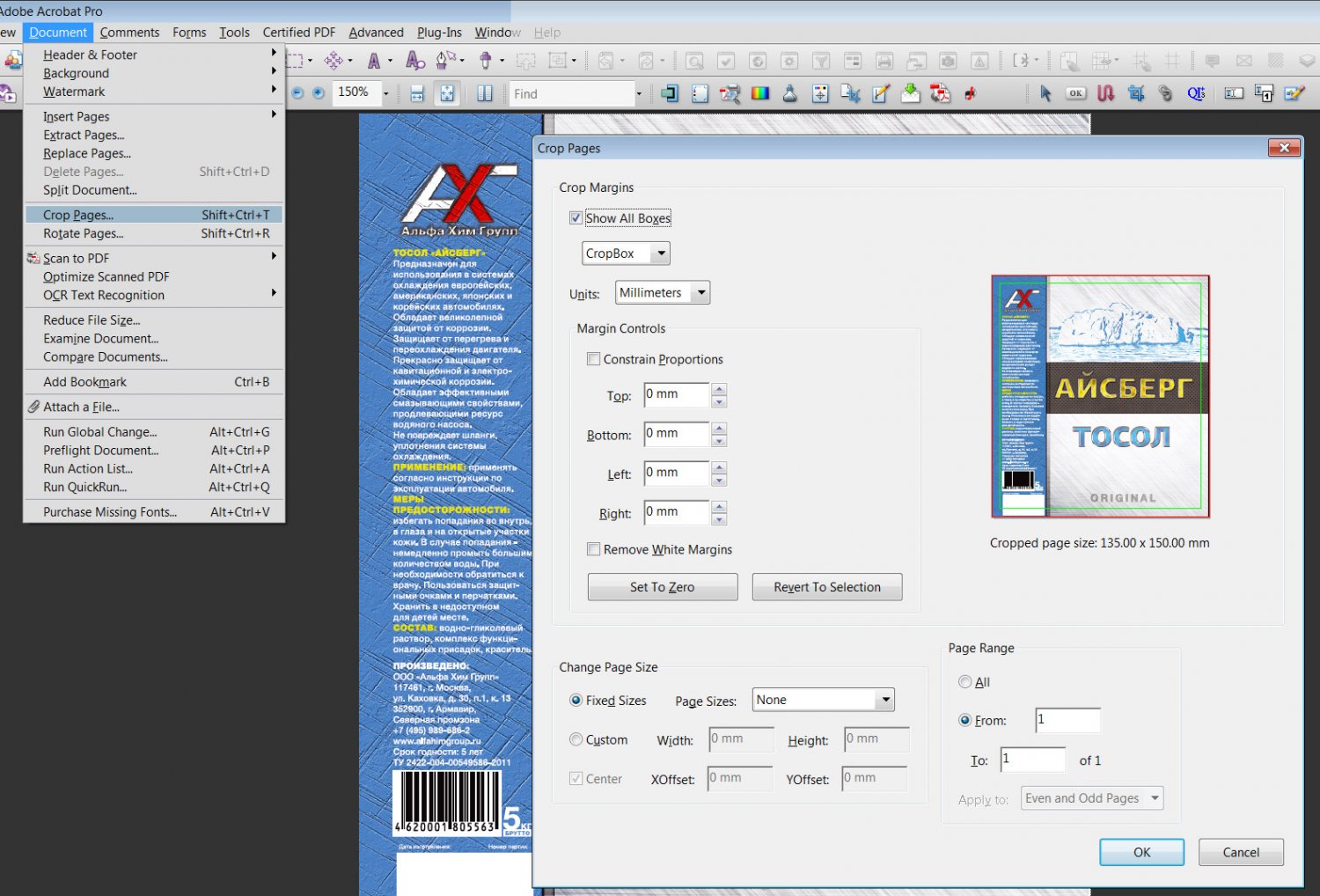This screenshot has height=896, width=1320.
Task: Open the Units Millimeters dropdown
Action: click(663, 292)
